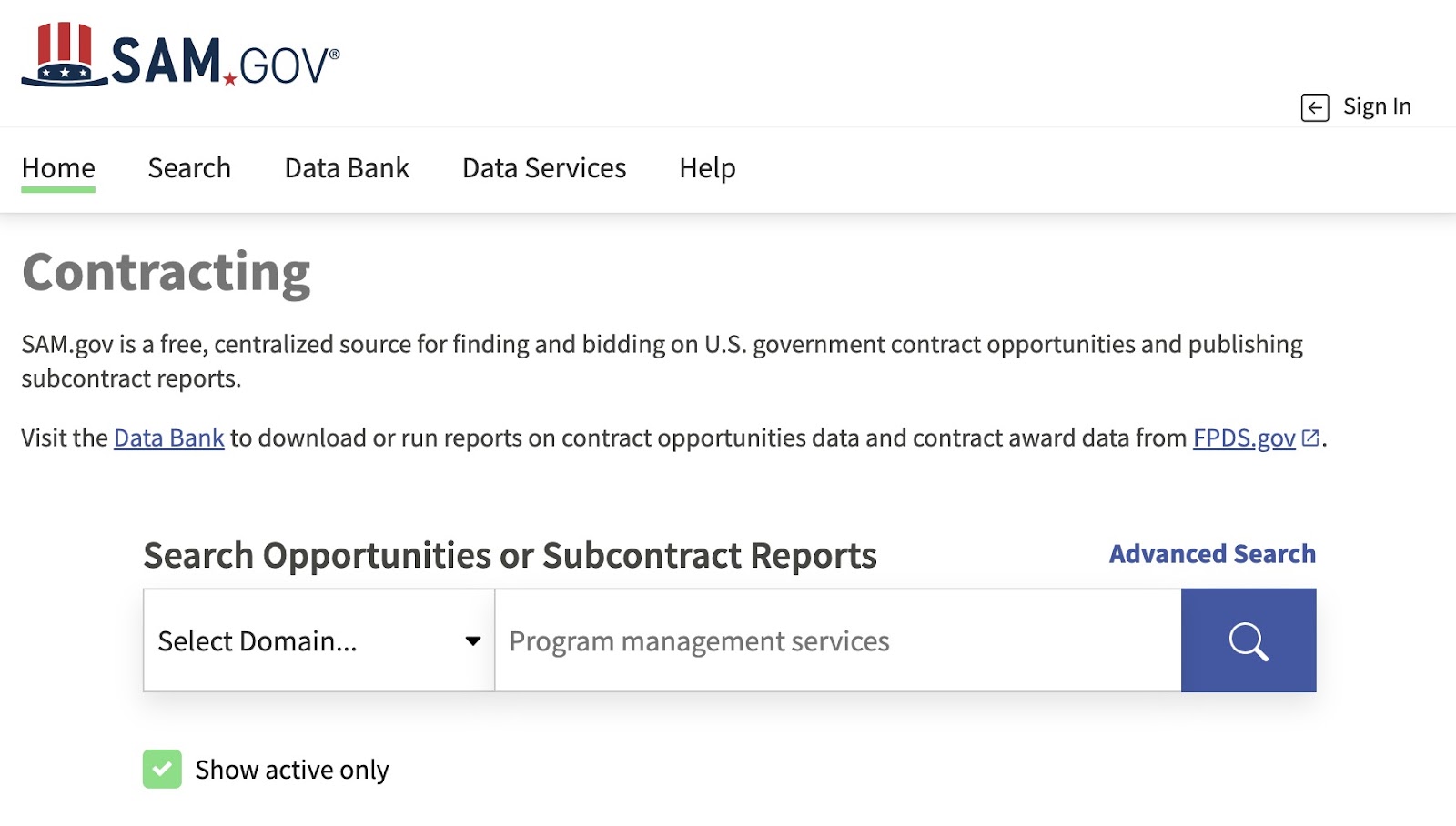Viewport: 1456px width, 826px height.
Task: Click the external-link icon beside FPDS.gov
Action: tap(1310, 436)
